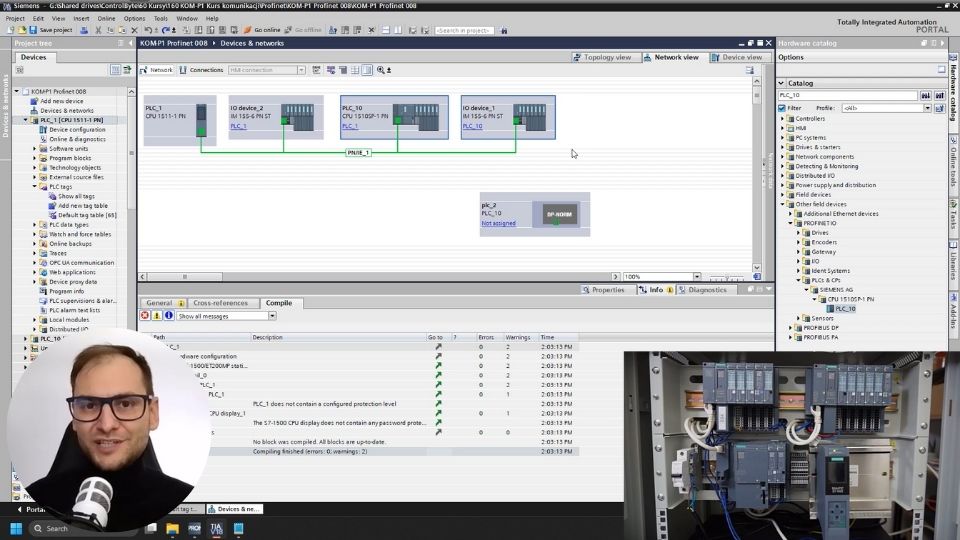Image resolution: width=960 pixels, height=540 pixels.
Task: Click the Windows Start button
Action: (x=16, y=528)
